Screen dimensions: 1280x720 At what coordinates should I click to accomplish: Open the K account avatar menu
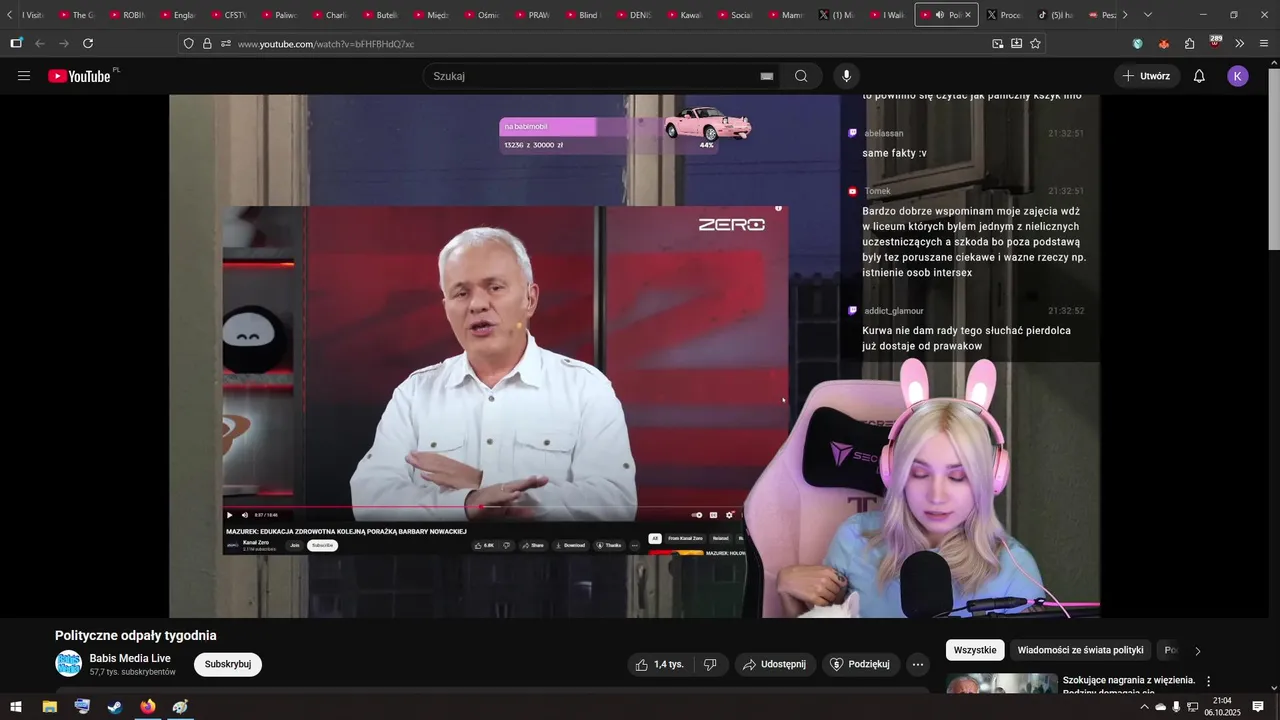click(x=1238, y=76)
